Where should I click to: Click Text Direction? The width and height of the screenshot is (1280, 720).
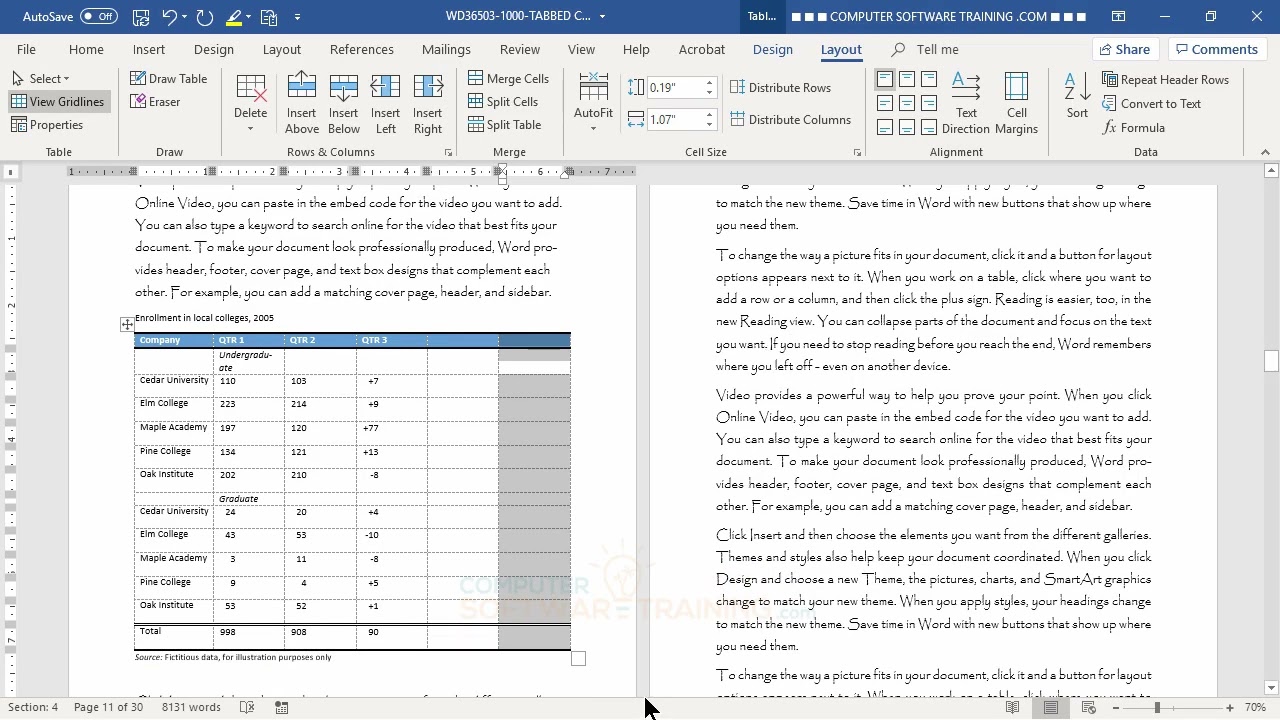point(966,104)
